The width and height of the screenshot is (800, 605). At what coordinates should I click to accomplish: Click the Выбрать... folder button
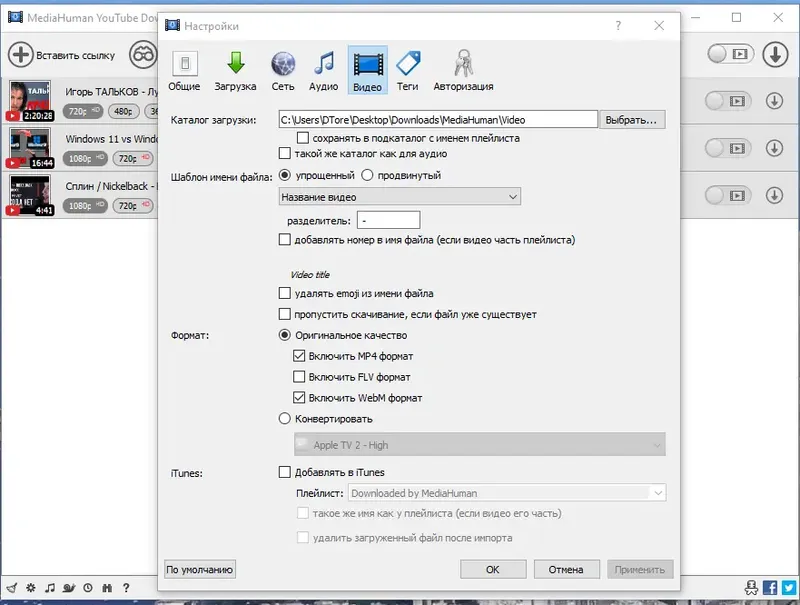pos(632,120)
